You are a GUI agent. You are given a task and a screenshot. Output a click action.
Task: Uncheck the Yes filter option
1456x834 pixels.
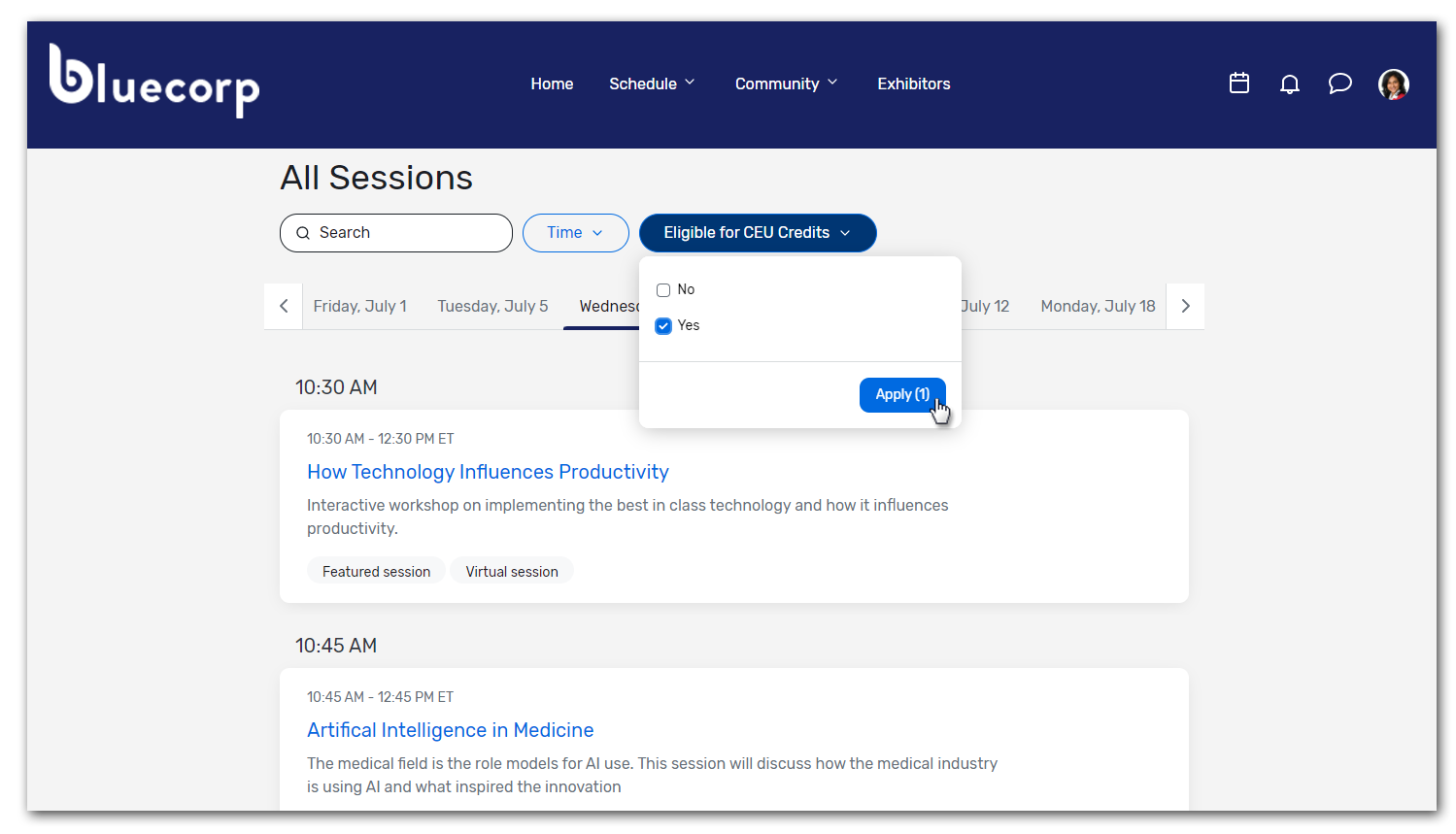tap(663, 325)
